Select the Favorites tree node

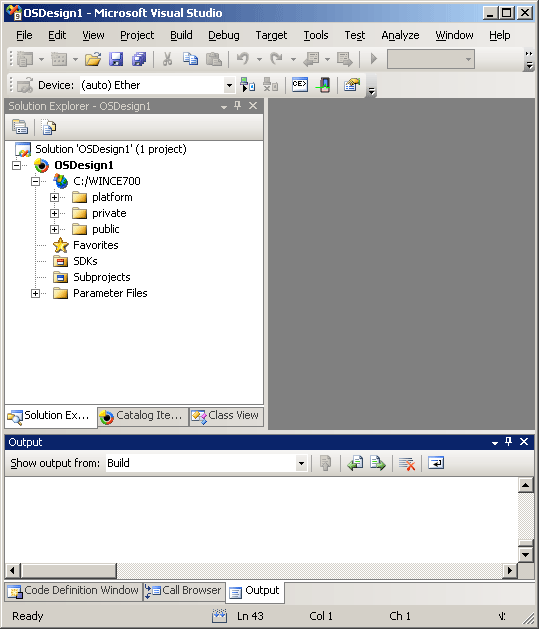tap(95, 245)
